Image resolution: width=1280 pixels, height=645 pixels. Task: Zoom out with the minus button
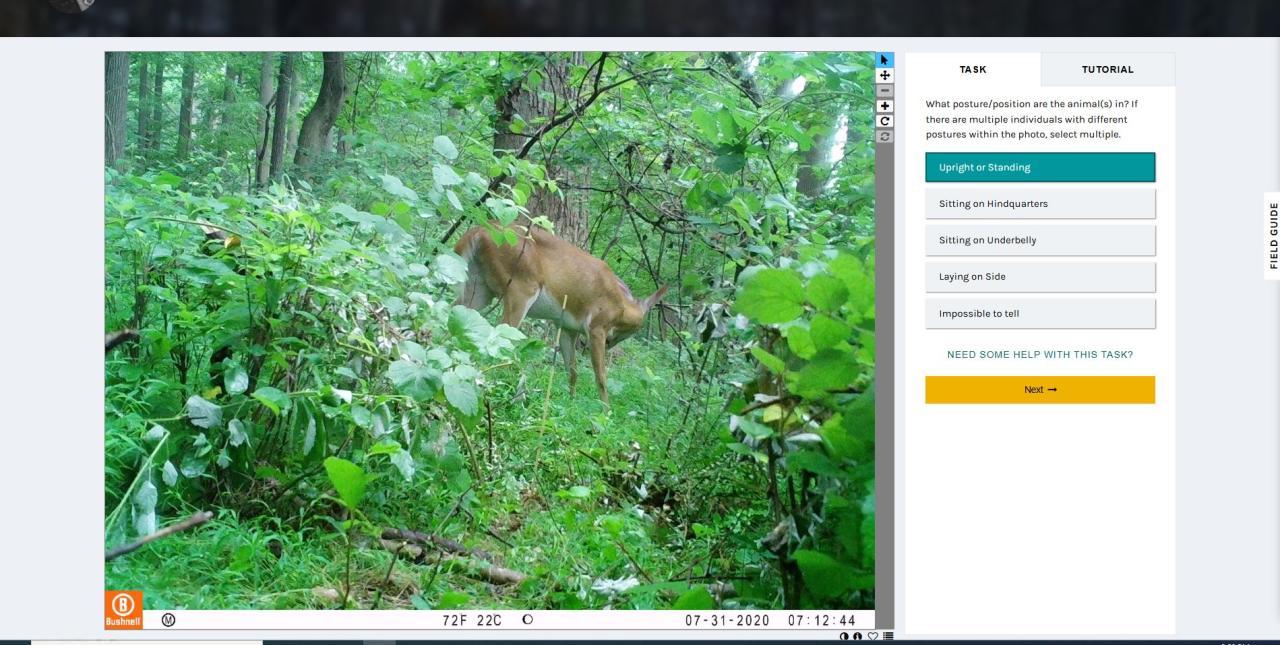(884, 90)
